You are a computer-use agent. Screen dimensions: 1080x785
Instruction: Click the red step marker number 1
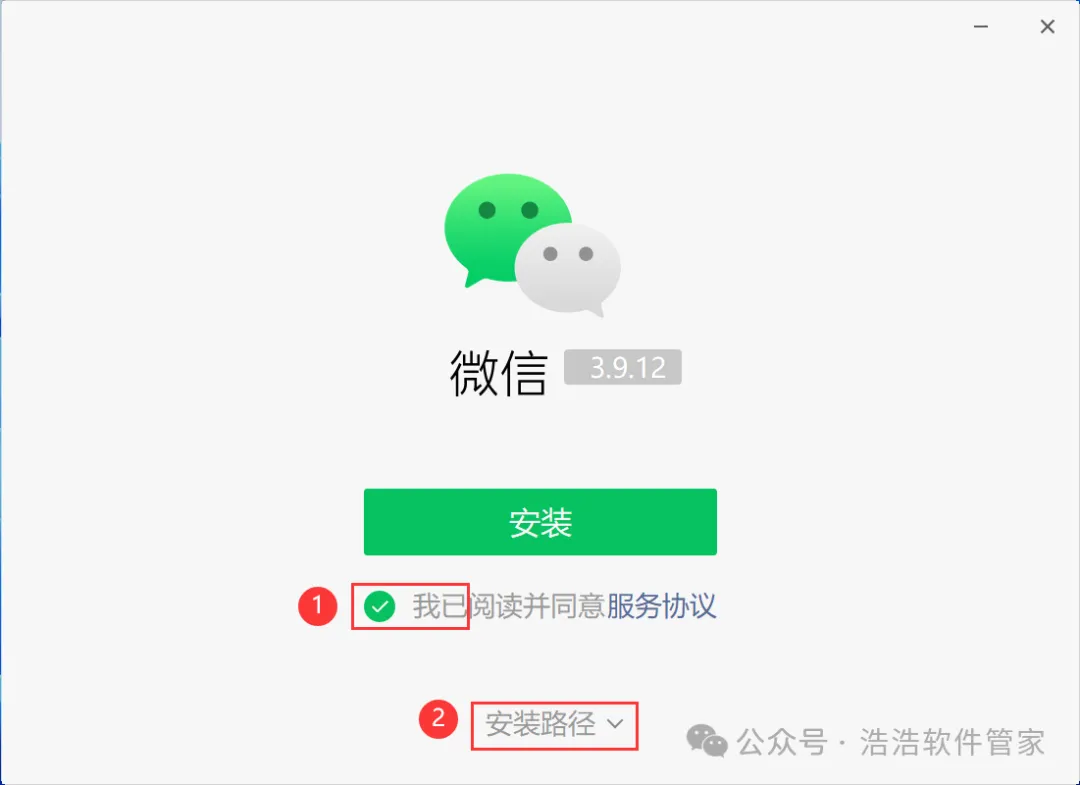pyautogui.click(x=317, y=606)
